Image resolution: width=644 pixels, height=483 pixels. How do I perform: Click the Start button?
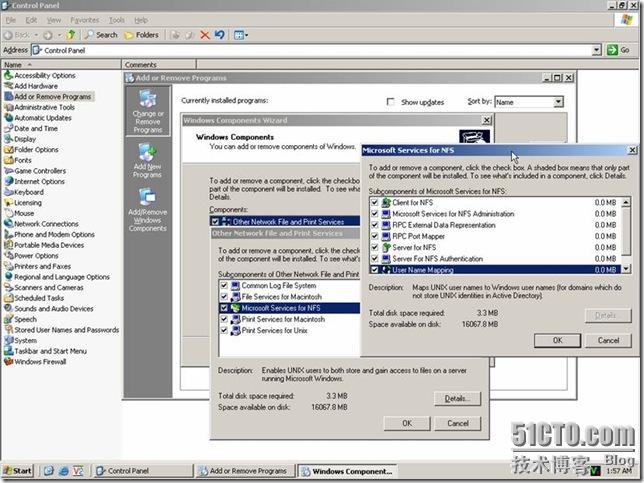tap(17, 471)
